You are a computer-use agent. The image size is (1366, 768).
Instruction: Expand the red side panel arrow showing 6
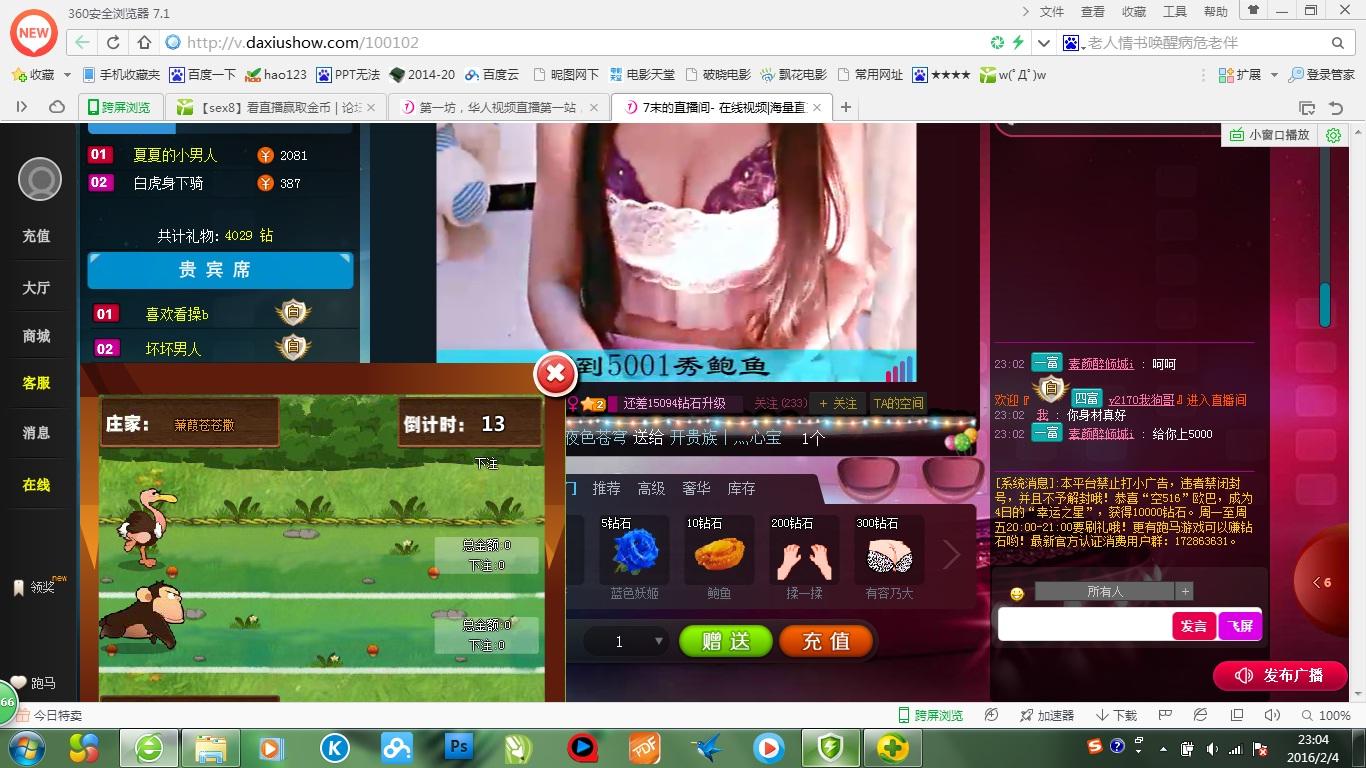[1322, 582]
